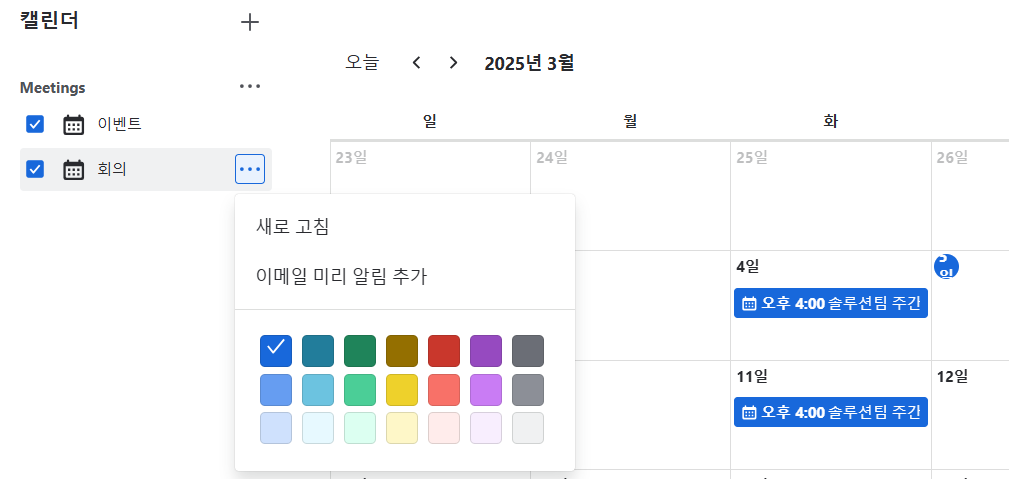1009x479 pixels.
Task: Select the dark gray color swatch
Action: pos(528,351)
